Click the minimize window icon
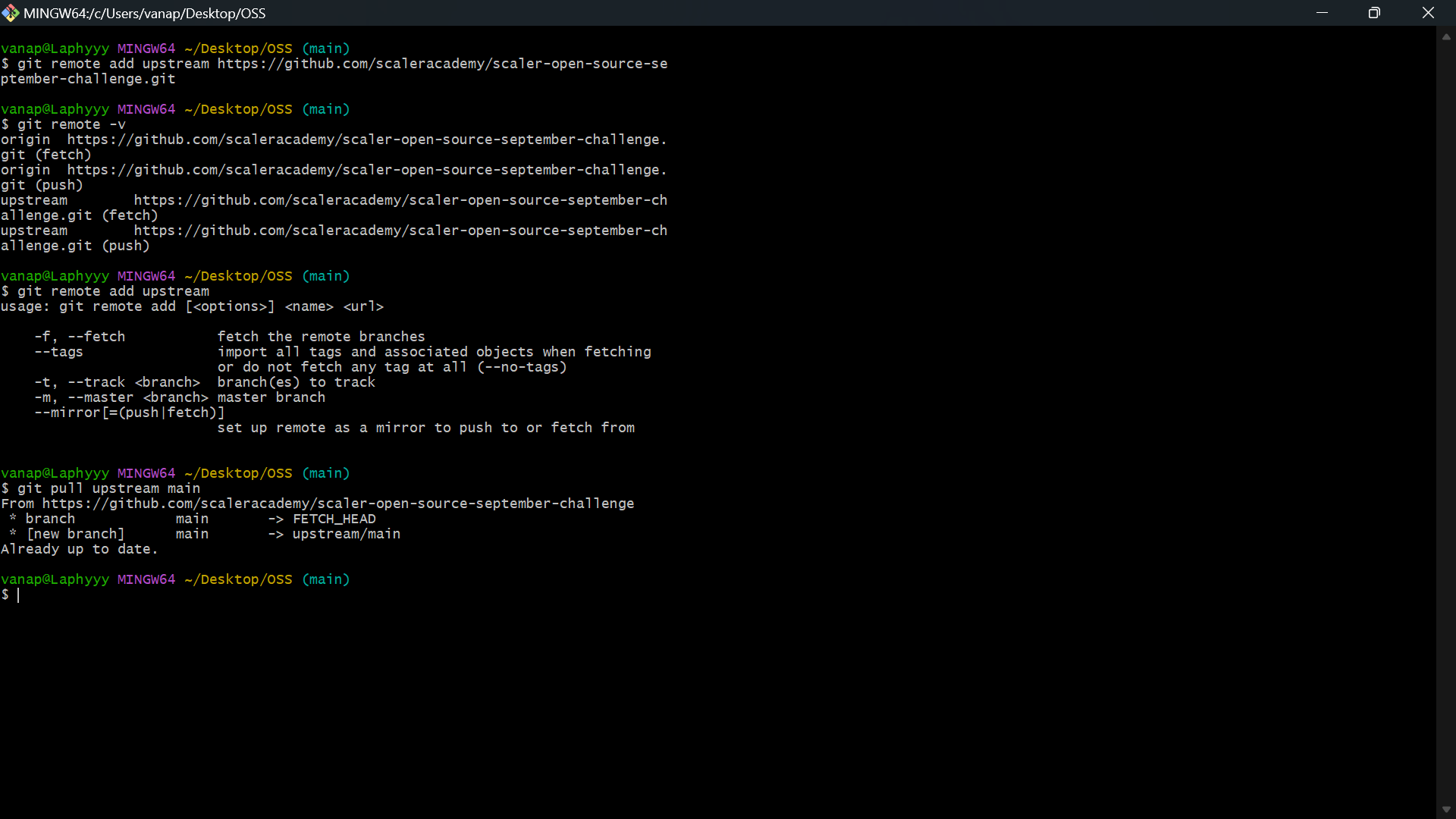 1323,13
